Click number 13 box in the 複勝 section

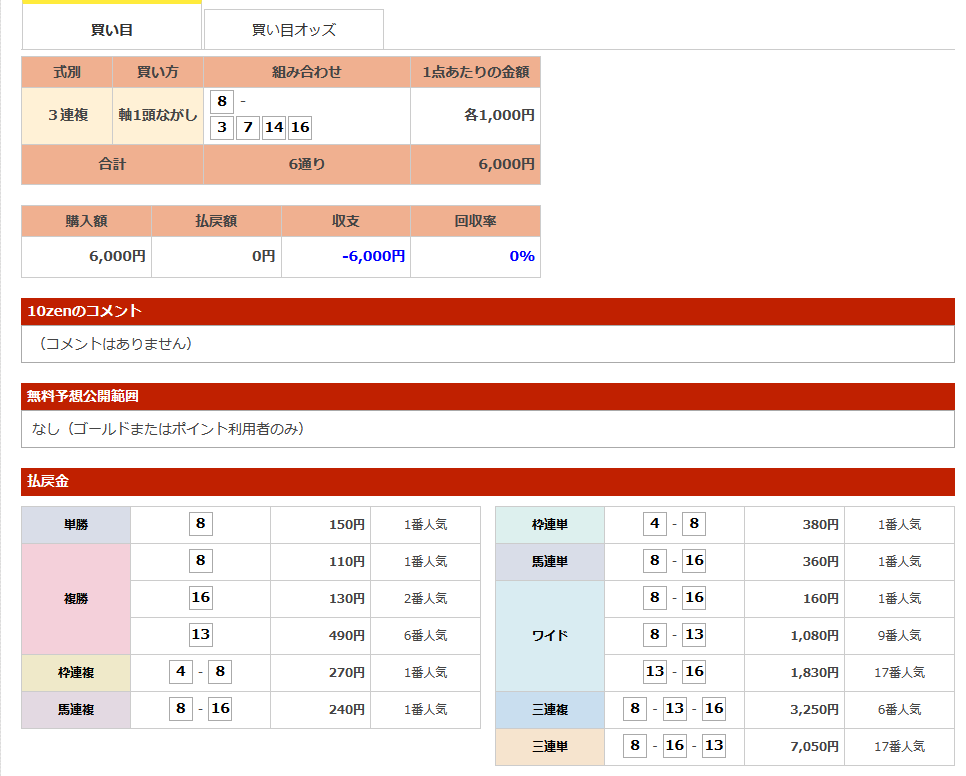point(200,635)
